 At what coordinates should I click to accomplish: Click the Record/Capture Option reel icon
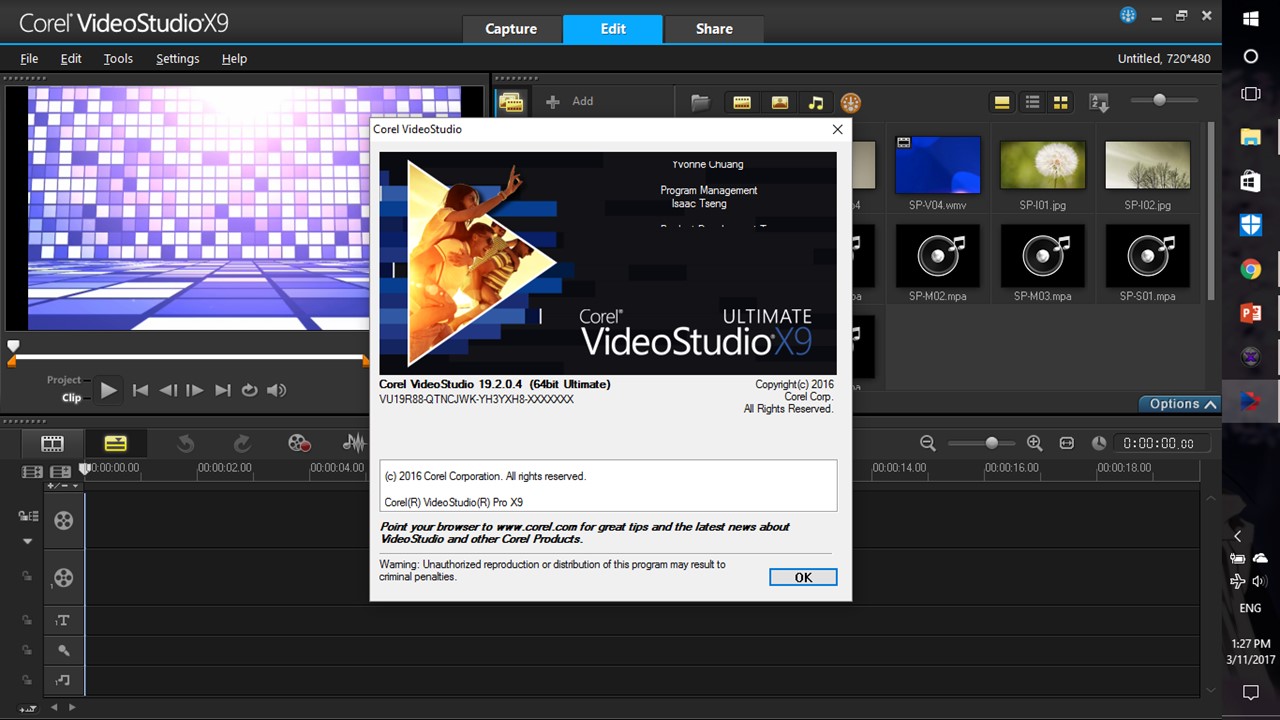click(x=299, y=443)
